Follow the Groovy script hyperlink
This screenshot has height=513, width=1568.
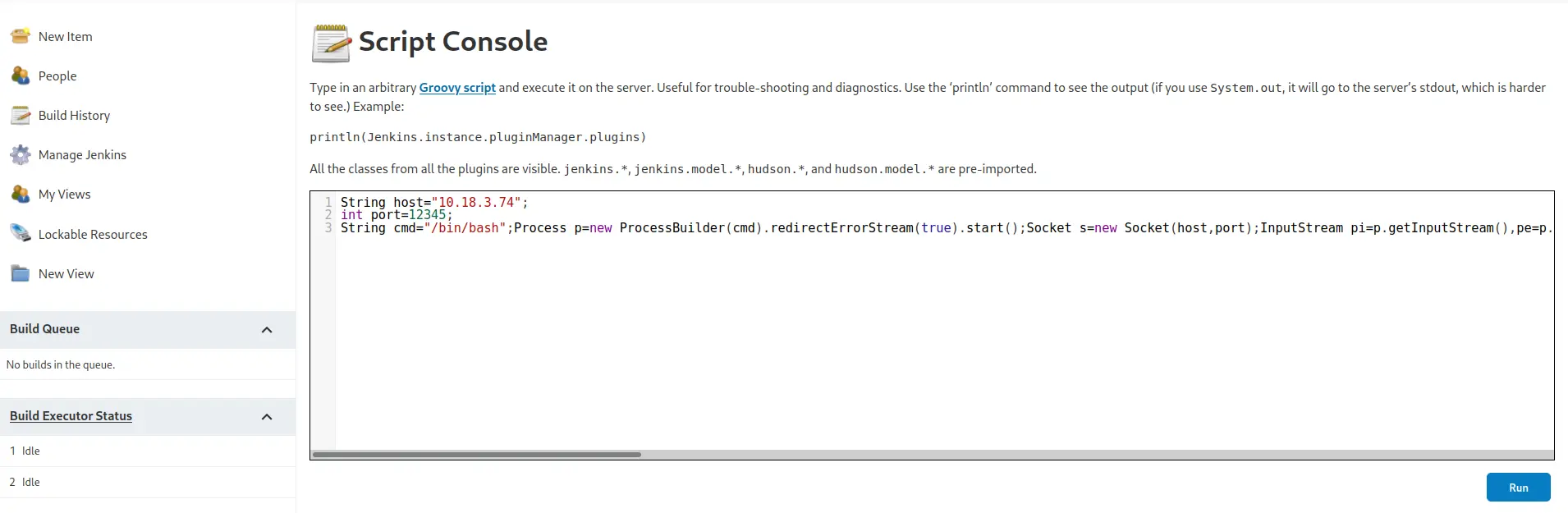pos(457,87)
